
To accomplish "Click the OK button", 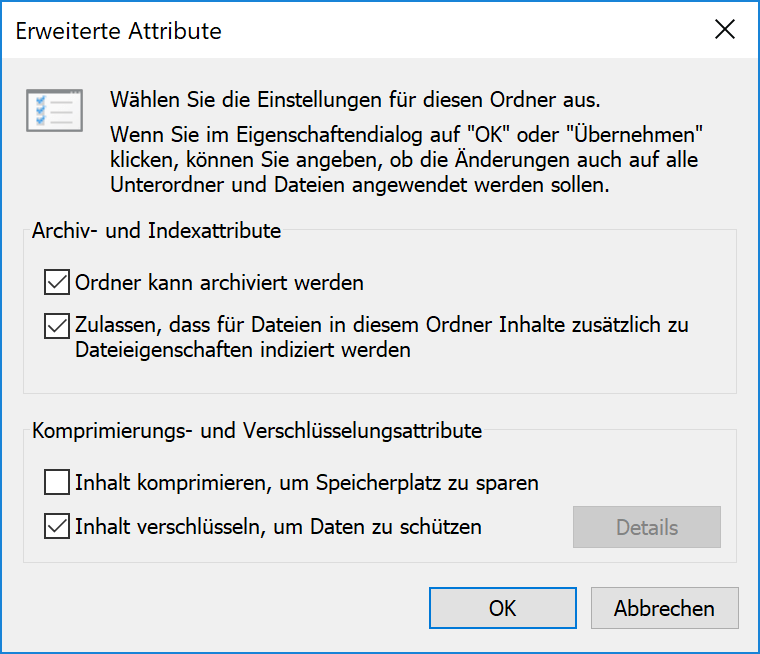I will 503,608.
